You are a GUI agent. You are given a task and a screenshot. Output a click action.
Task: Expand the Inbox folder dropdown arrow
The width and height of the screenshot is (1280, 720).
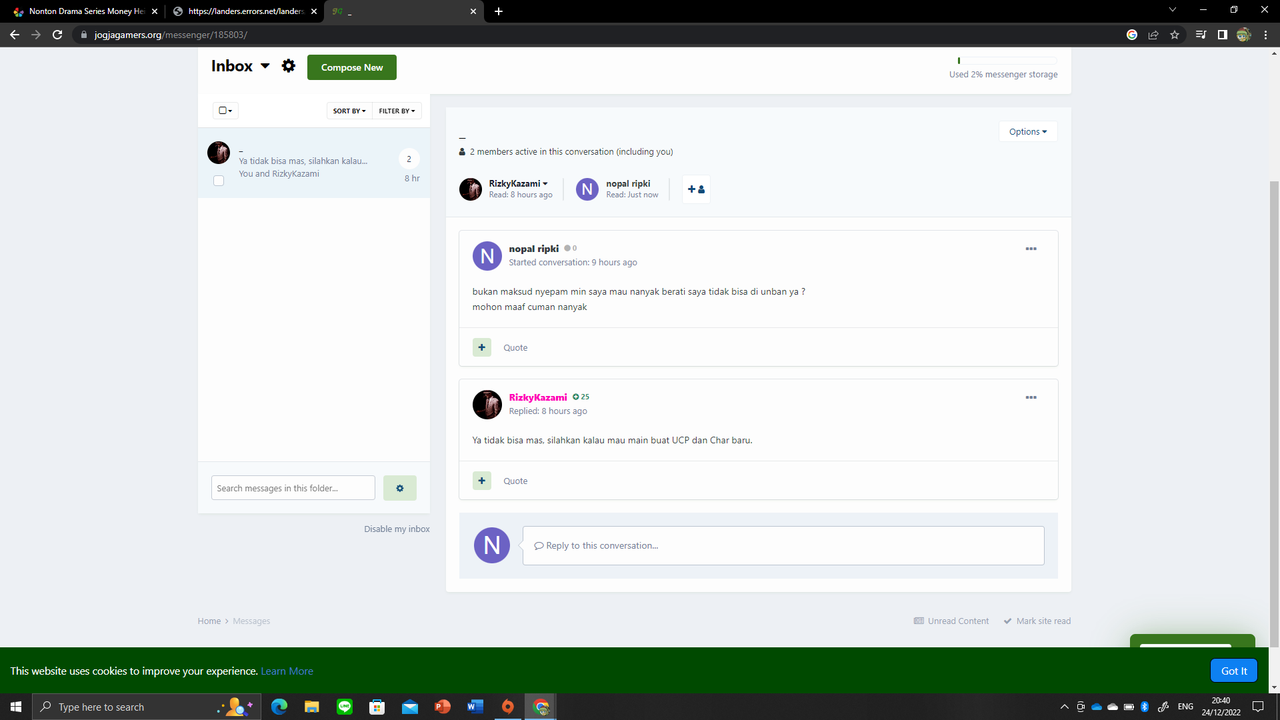pyautogui.click(x=265, y=66)
